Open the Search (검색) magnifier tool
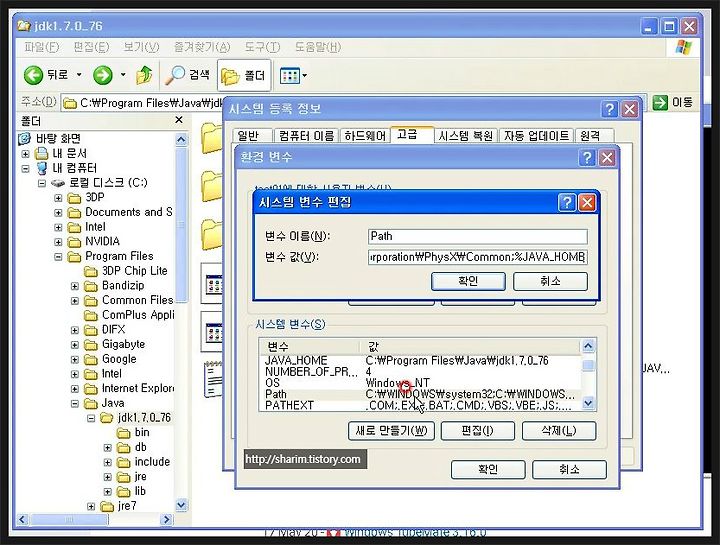This screenshot has height=545, width=720. (187, 75)
